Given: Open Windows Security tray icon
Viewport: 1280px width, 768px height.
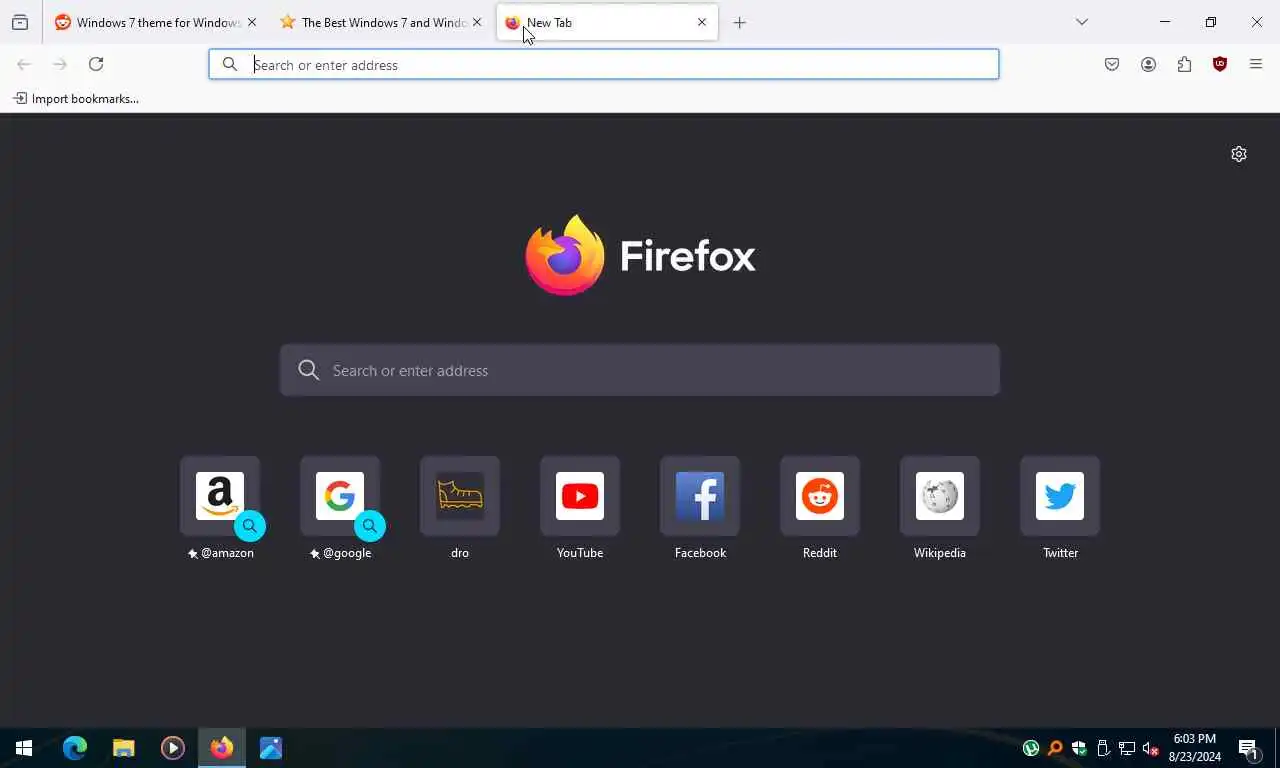Looking at the screenshot, I should point(1079,748).
